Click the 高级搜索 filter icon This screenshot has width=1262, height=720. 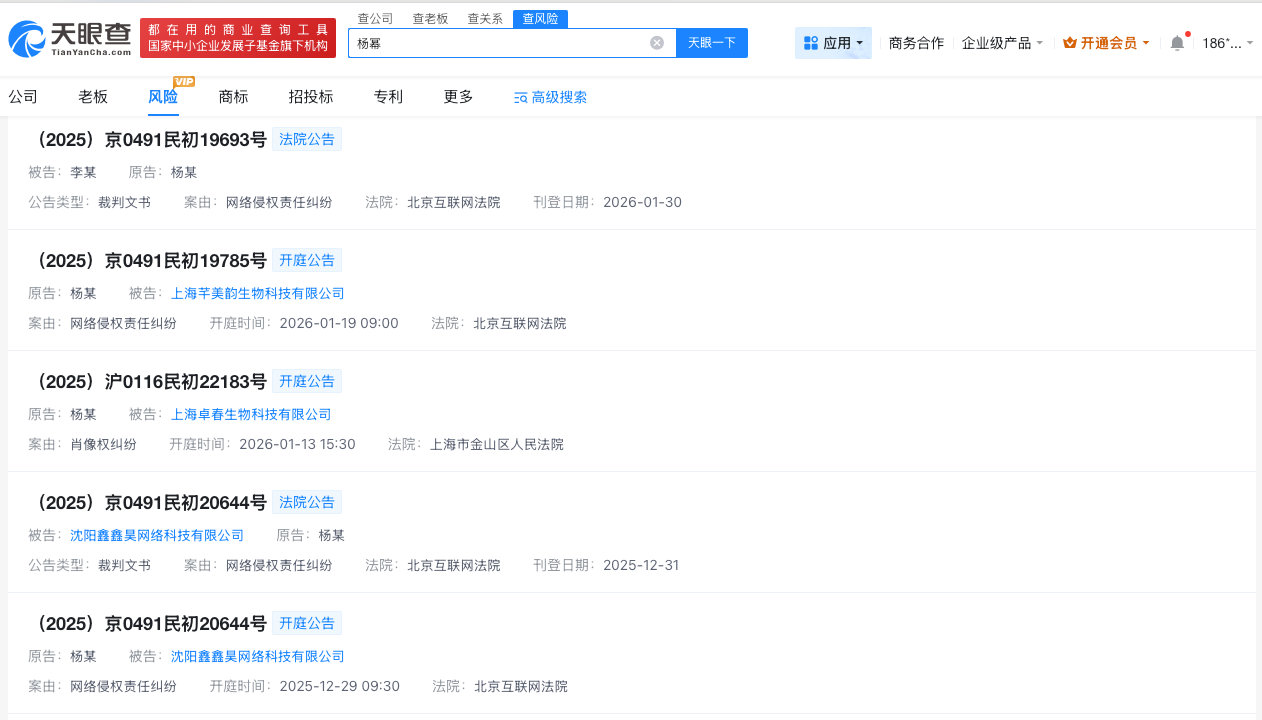click(x=521, y=98)
